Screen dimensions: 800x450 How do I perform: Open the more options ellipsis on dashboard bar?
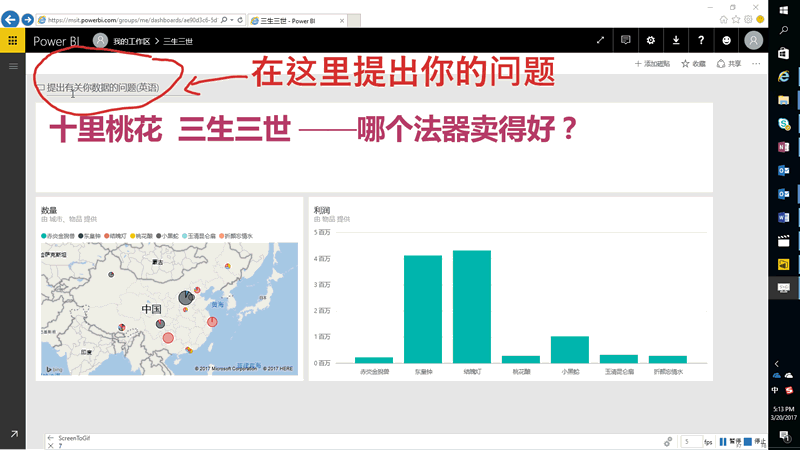click(x=756, y=64)
